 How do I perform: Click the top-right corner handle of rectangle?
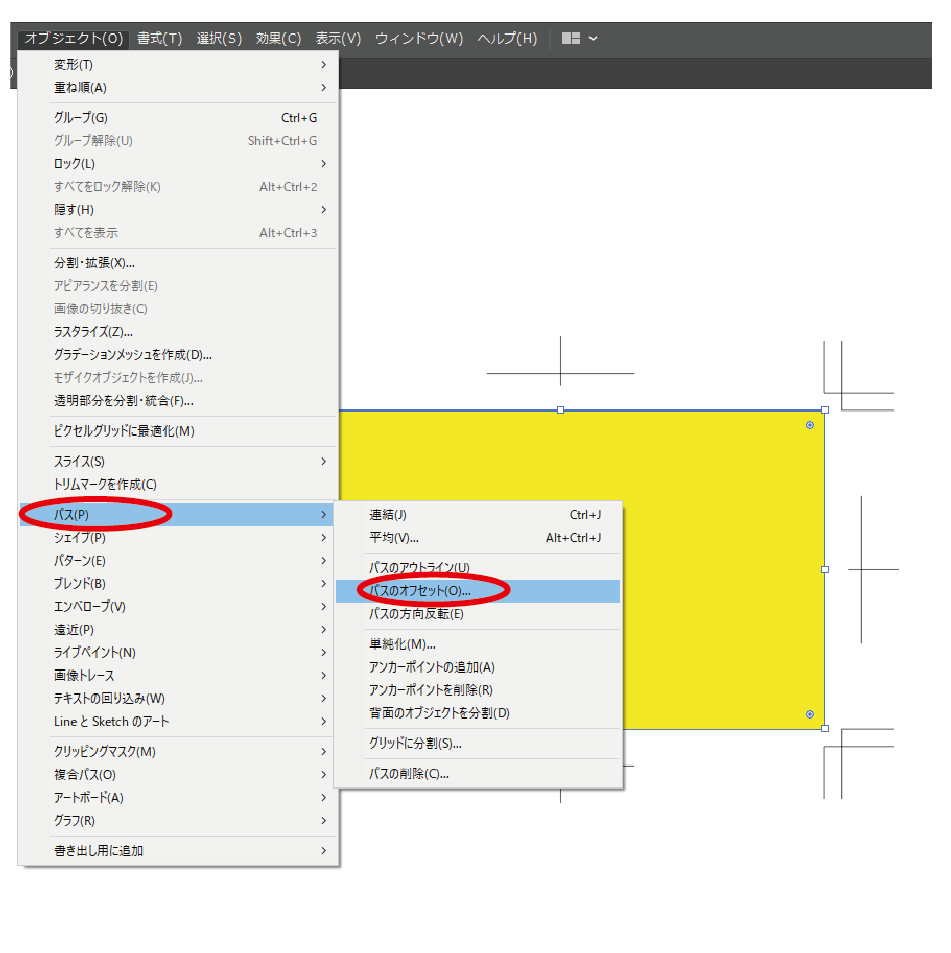coord(825,410)
